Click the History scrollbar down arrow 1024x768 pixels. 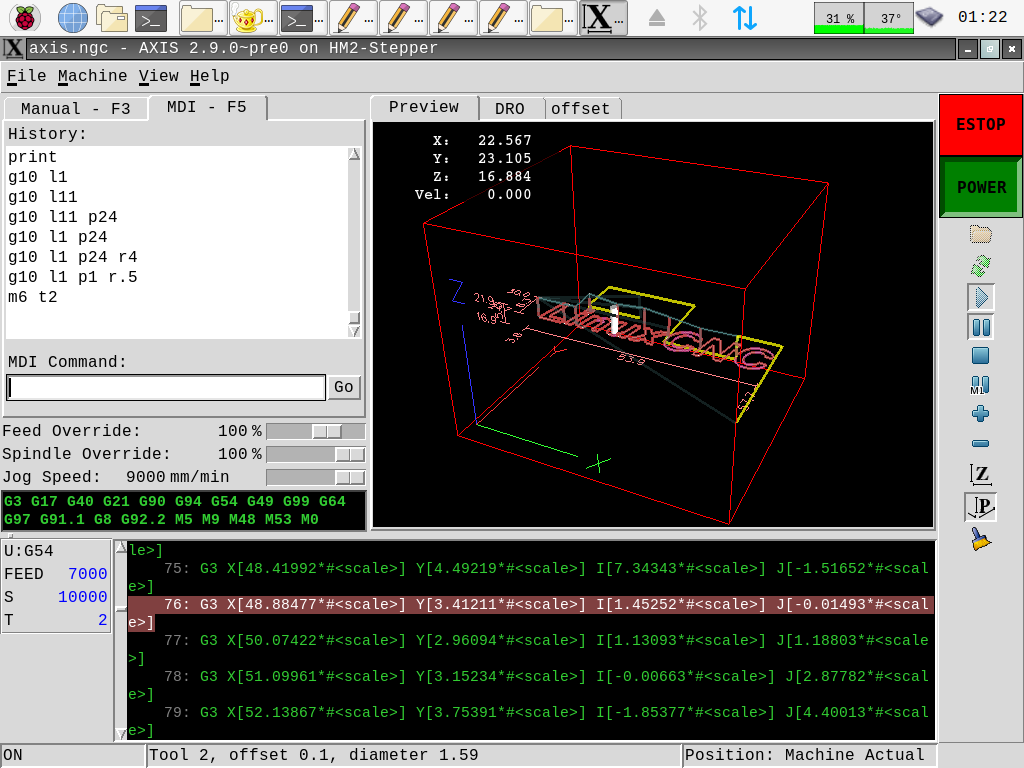point(354,331)
